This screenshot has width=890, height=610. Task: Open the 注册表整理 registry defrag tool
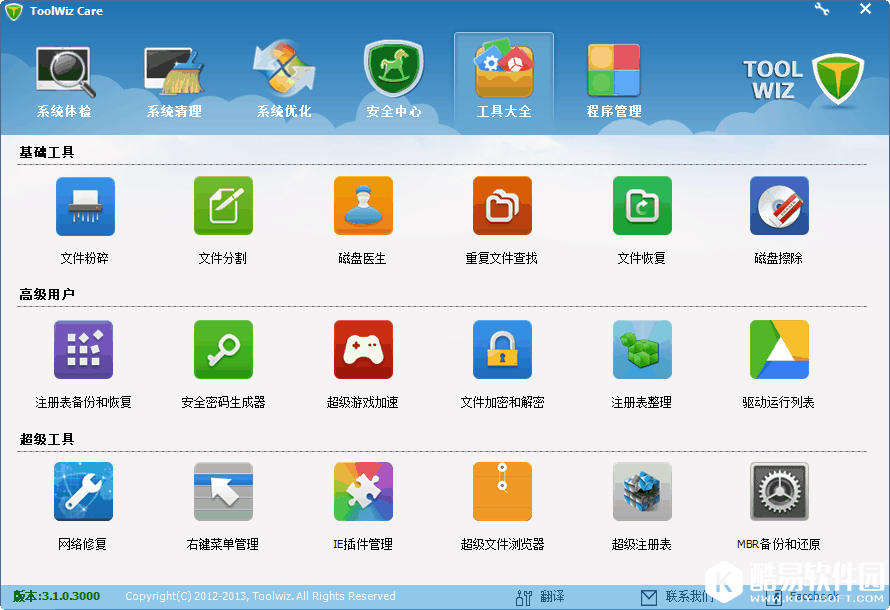pyautogui.click(x=642, y=350)
